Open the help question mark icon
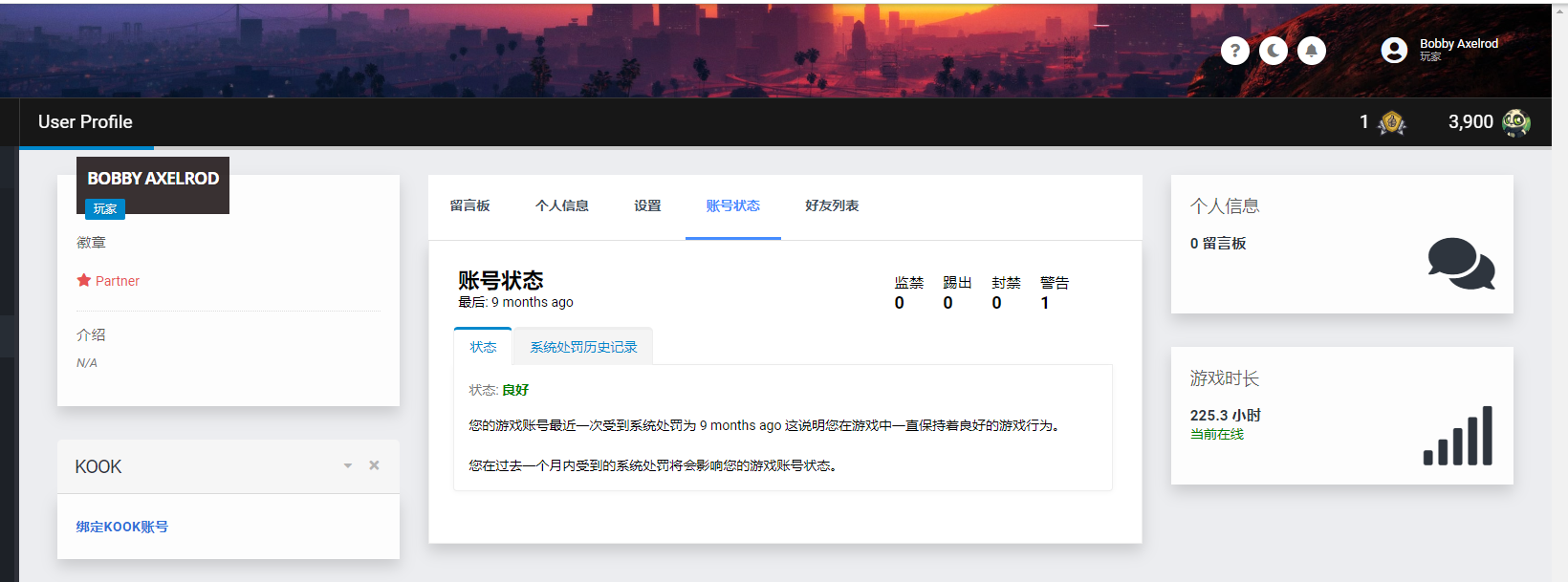 (x=1235, y=51)
